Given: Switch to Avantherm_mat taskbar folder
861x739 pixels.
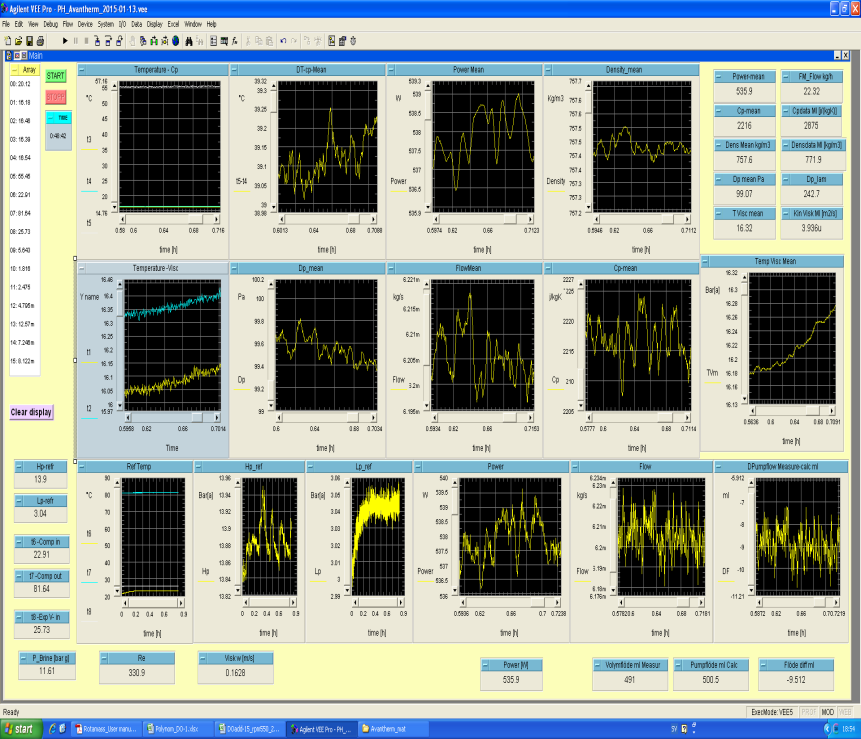Looking at the screenshot, I should coord(391,729).
